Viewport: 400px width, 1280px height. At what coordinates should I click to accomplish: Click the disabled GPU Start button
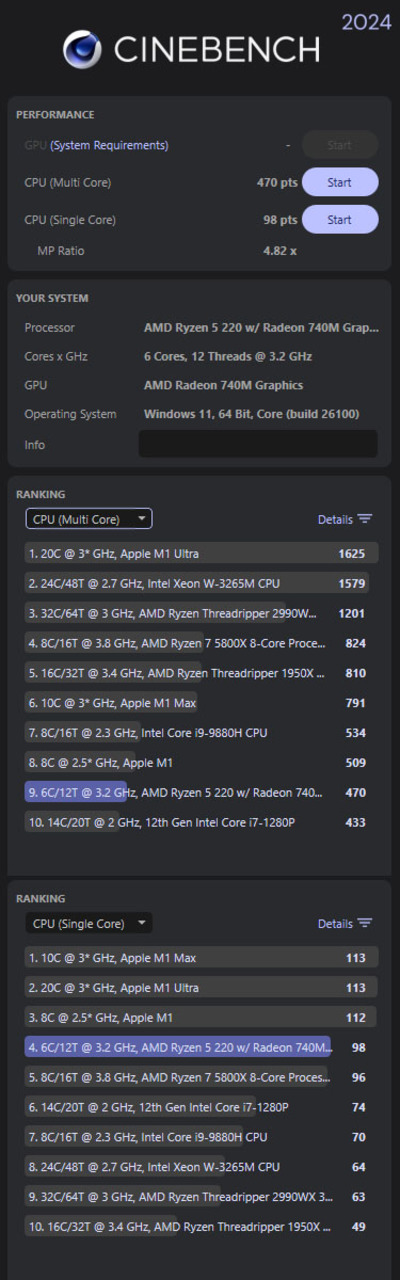click(340, 145)
